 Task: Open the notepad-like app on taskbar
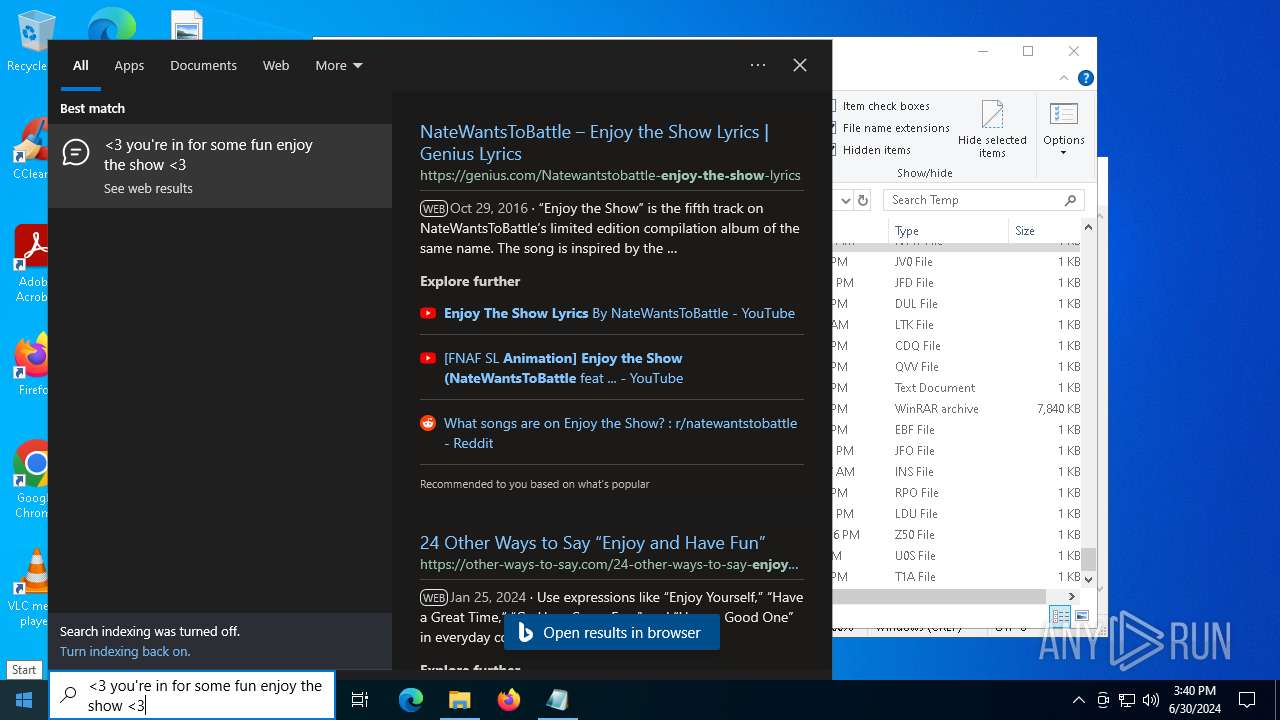557,700
